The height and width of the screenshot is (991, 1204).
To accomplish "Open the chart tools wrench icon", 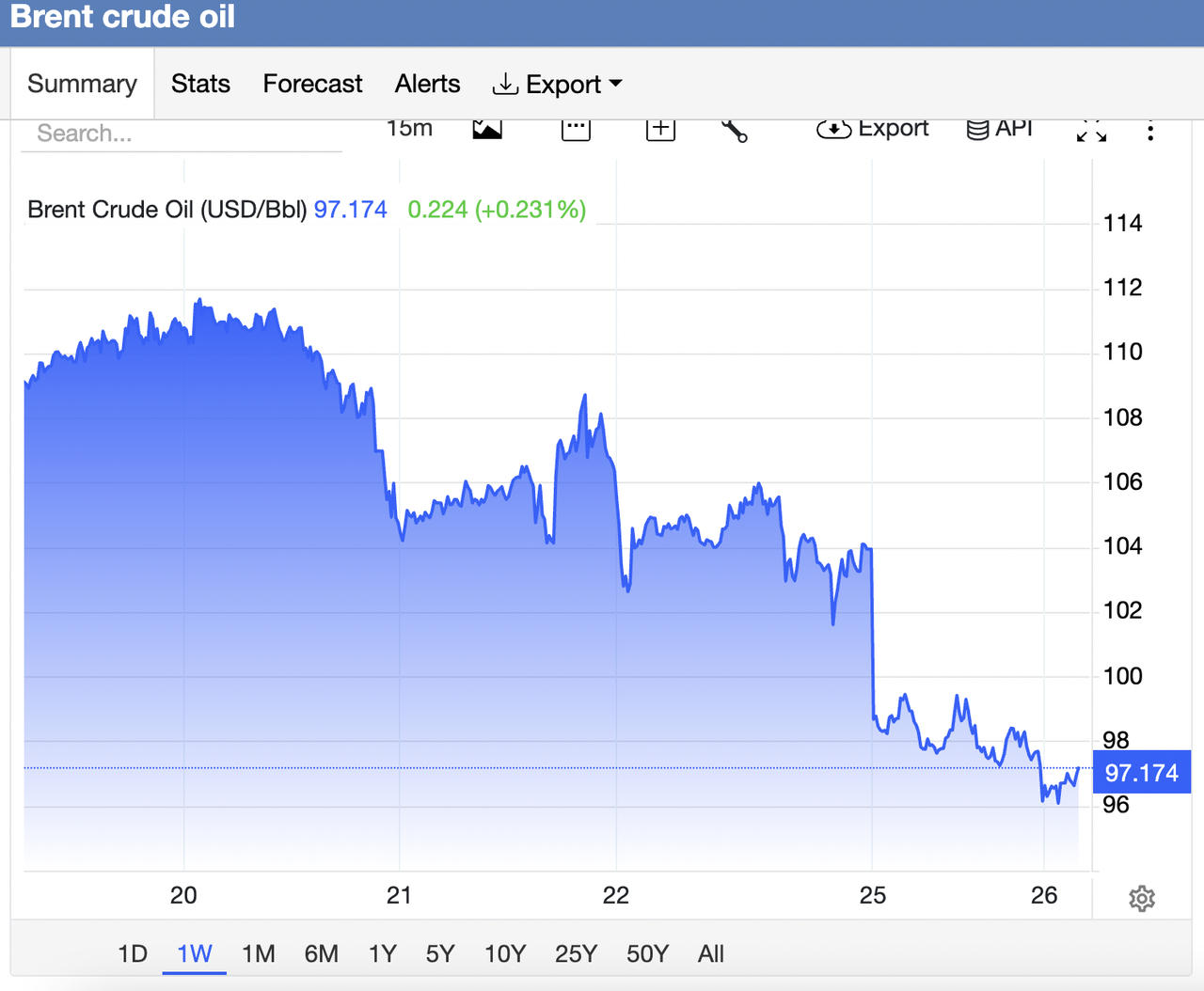I will click(x=735, y=131).
